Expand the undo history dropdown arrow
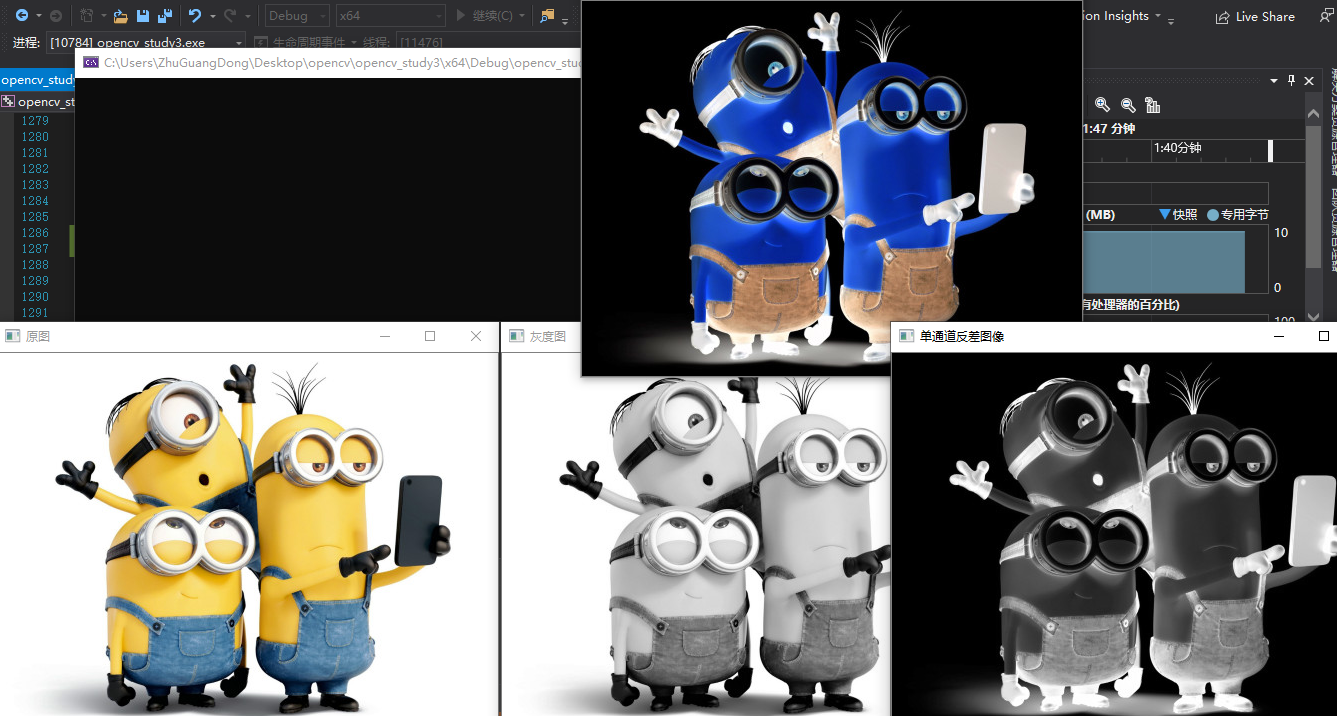The width and height of the screenshot is (1337, 716). (212, 16)
